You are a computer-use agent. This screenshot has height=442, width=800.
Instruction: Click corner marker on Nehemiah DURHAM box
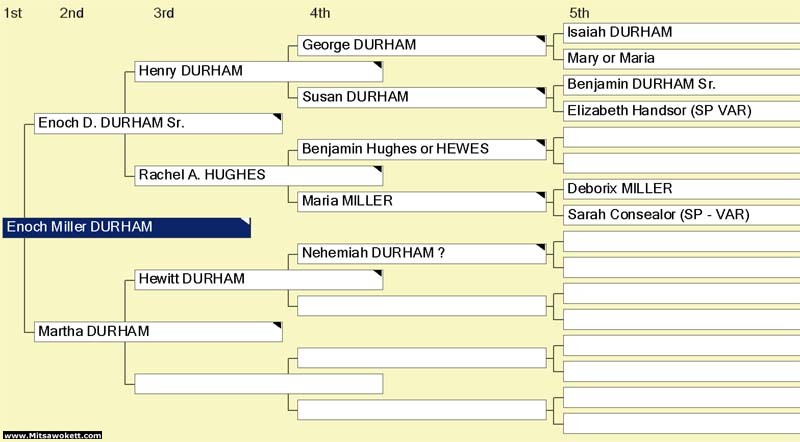541,248
